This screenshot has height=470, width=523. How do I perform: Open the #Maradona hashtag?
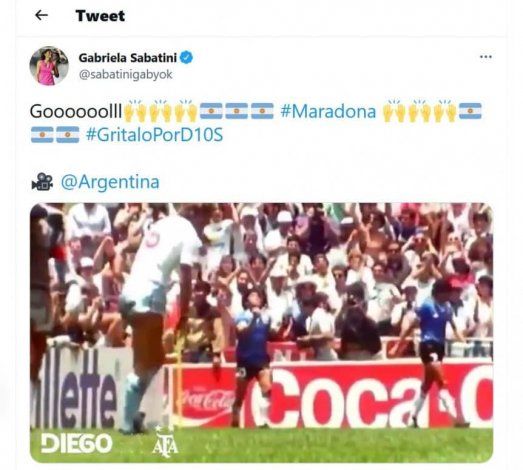tap(328, 111)
